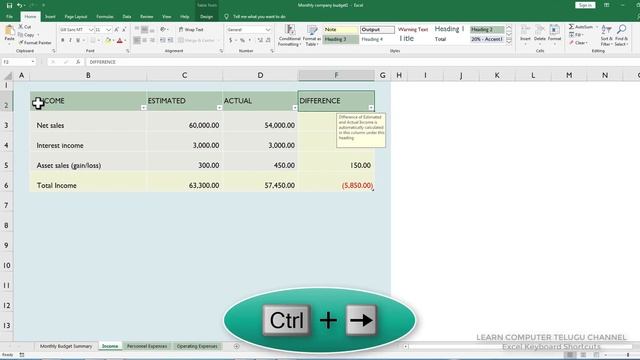640x360 pixels.
Task: Align cell text to the left
Action: click(x=137, y=40)
